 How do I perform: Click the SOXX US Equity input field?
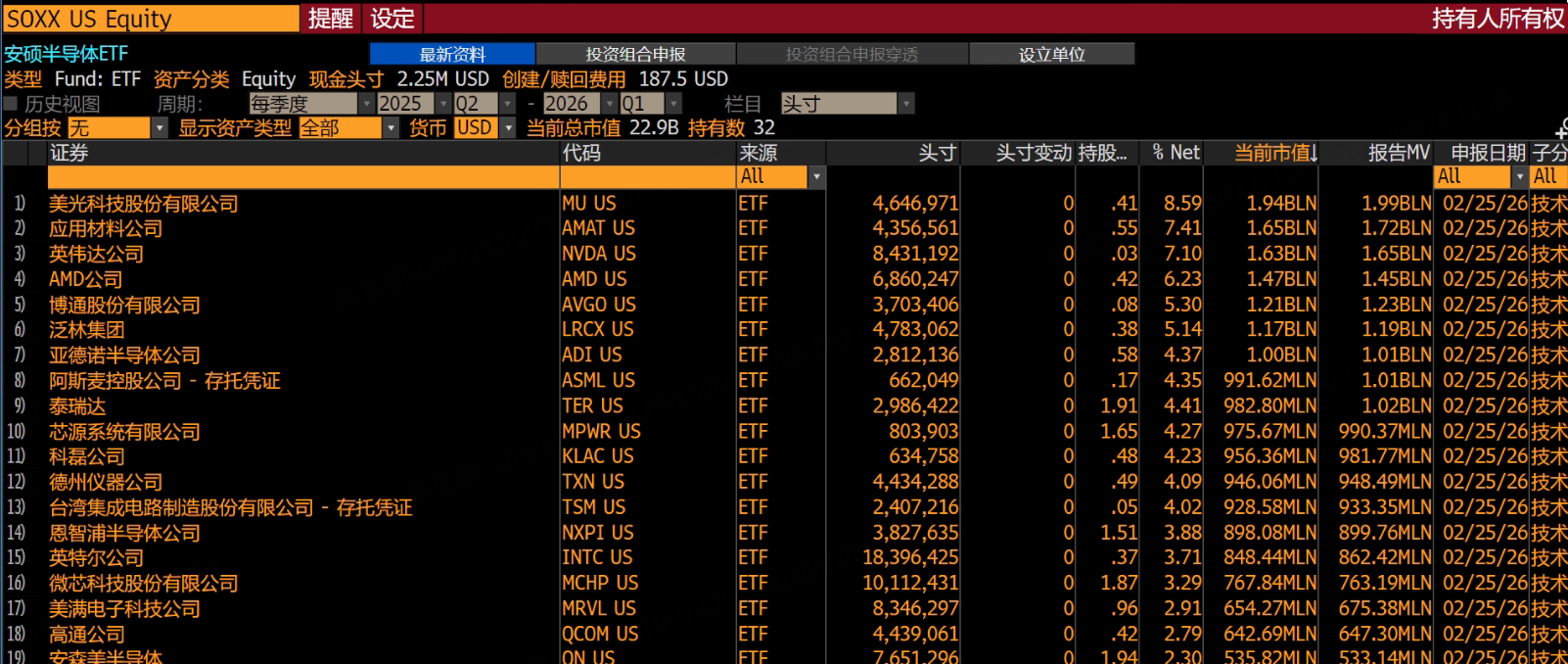click(151, 19)
